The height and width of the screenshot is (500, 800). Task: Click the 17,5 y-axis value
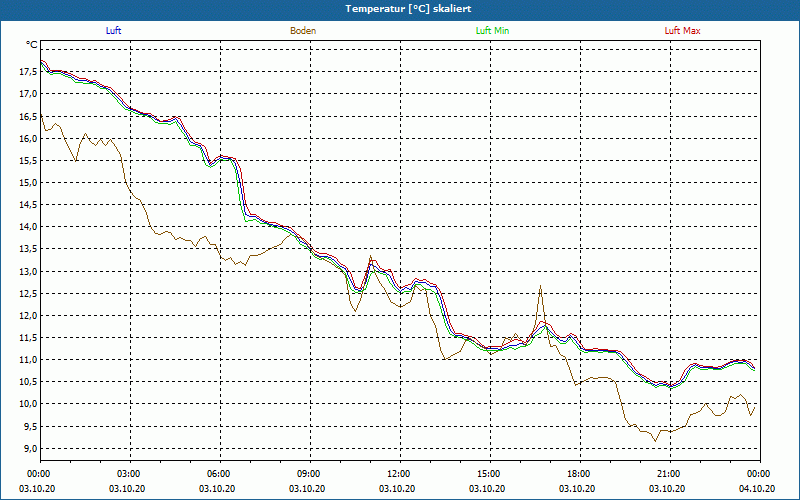pyautogui.click(x=28, y=72)
